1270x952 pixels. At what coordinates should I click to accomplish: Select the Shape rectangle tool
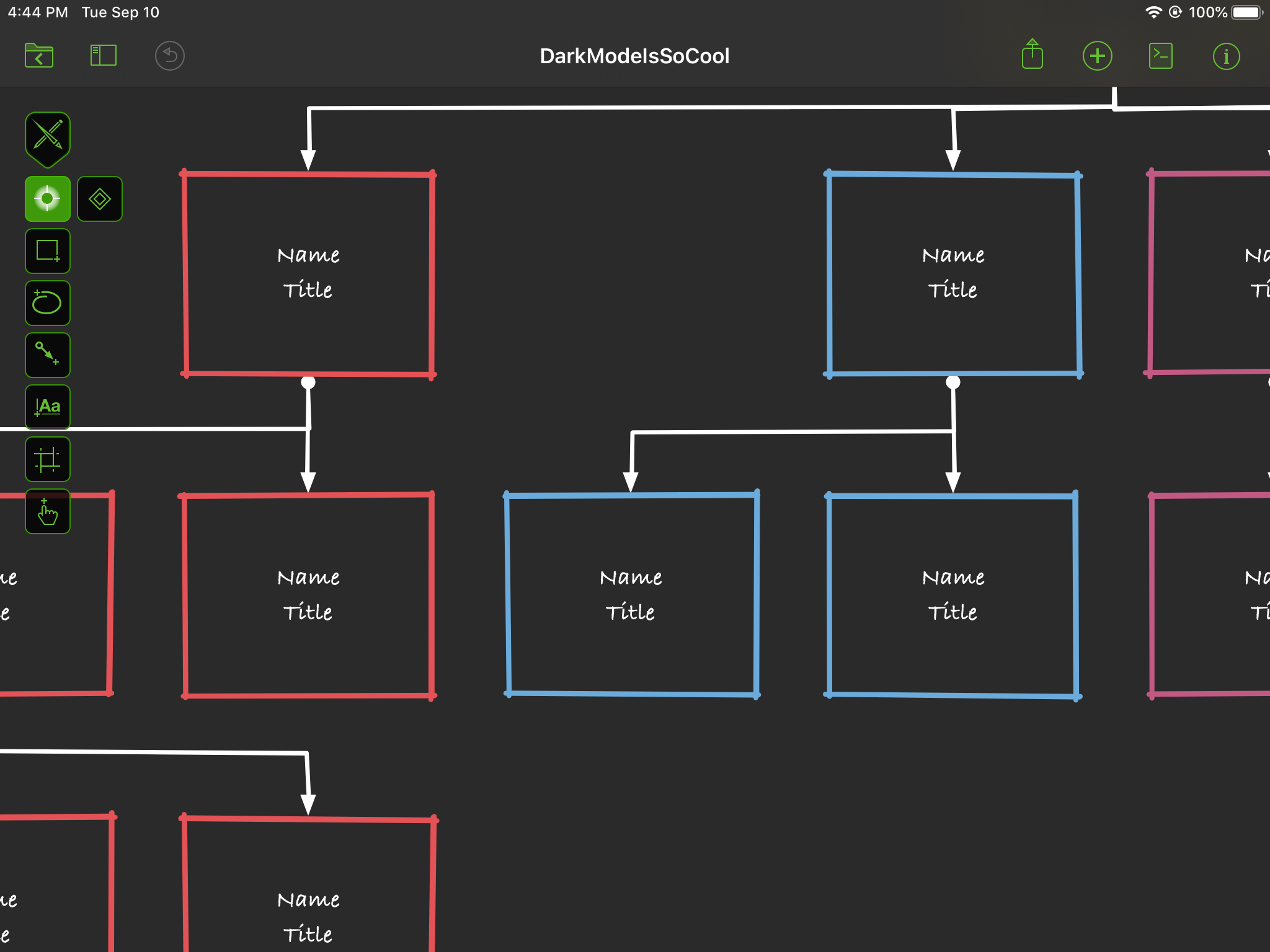(48, 251)
